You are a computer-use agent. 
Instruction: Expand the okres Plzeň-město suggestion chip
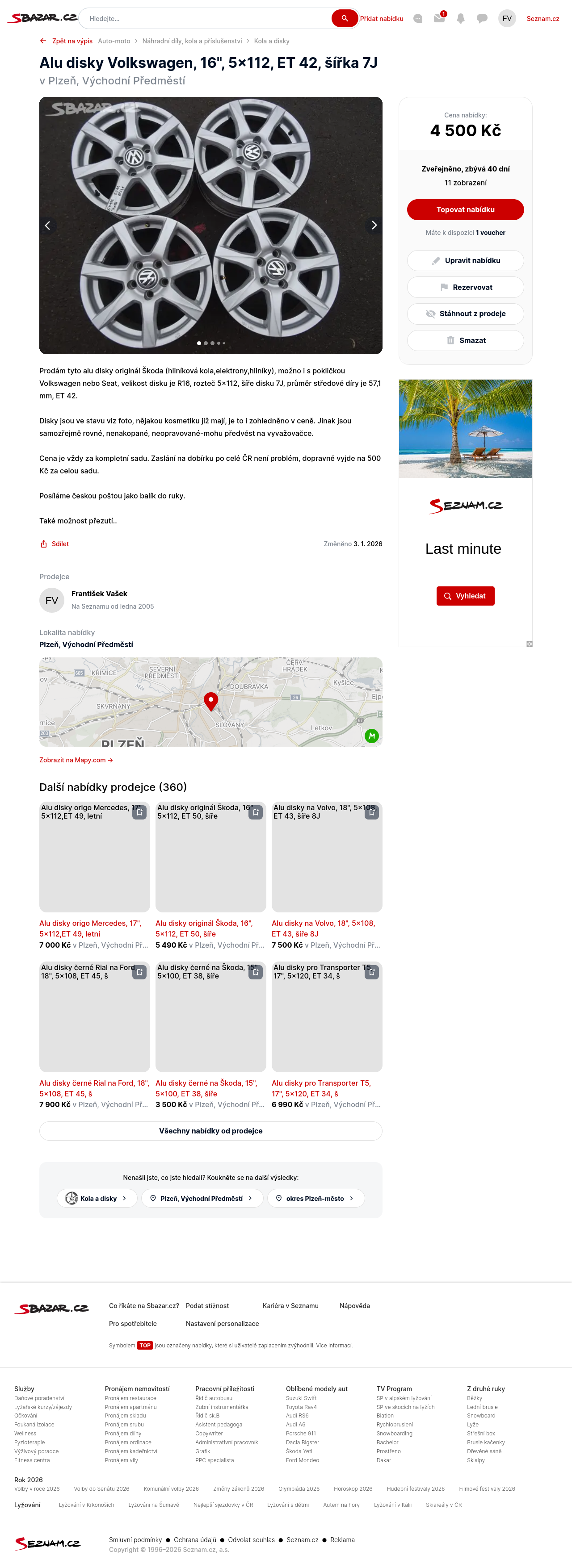pyautogui.click(x=315, y=1198)
